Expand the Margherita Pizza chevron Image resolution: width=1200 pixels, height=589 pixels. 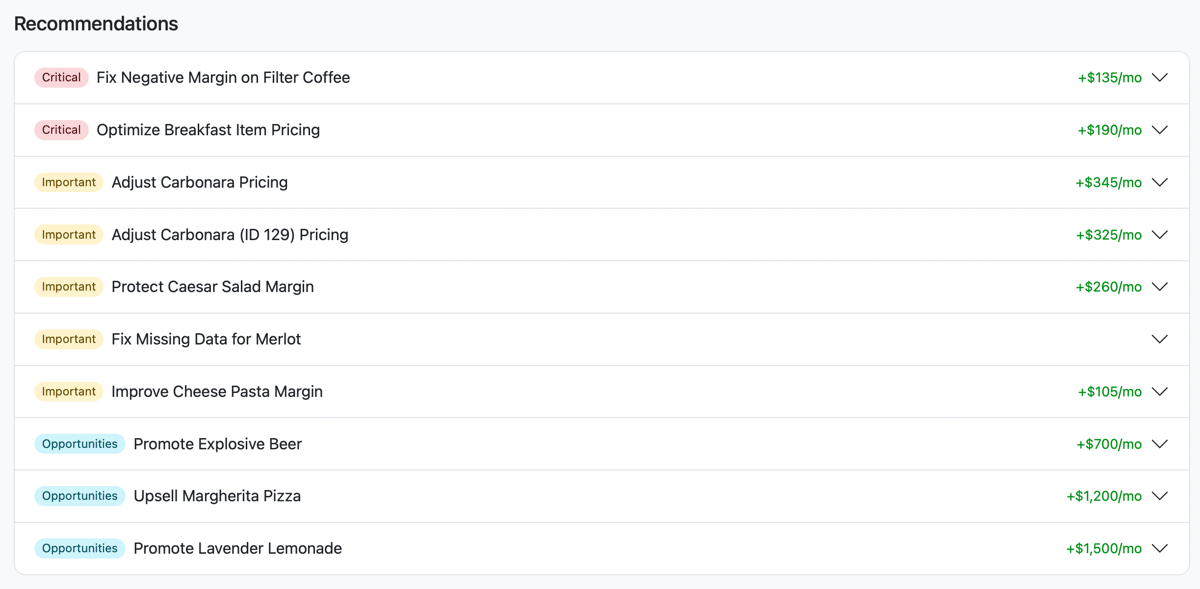pyautogui.click(x=1160, y=496)
